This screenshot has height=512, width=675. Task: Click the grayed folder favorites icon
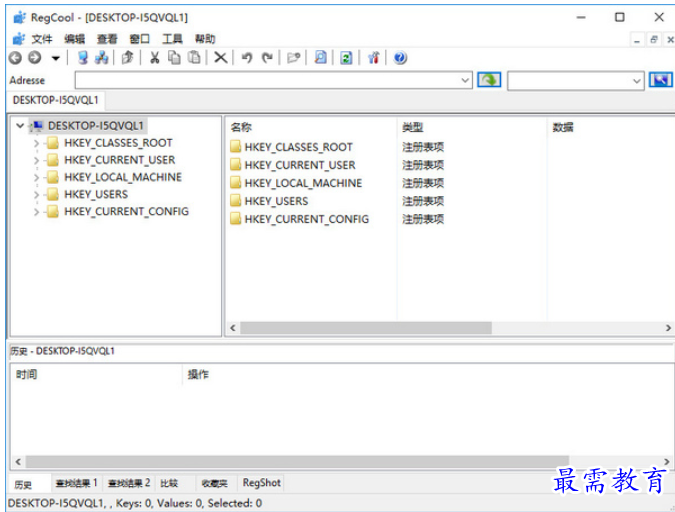294,58
